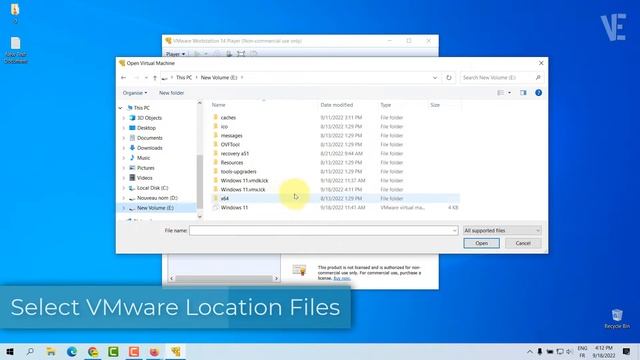Select the caches folder
Image resolution: width=640 pixels, height=360 pixels.
click(x=228, y=118)
